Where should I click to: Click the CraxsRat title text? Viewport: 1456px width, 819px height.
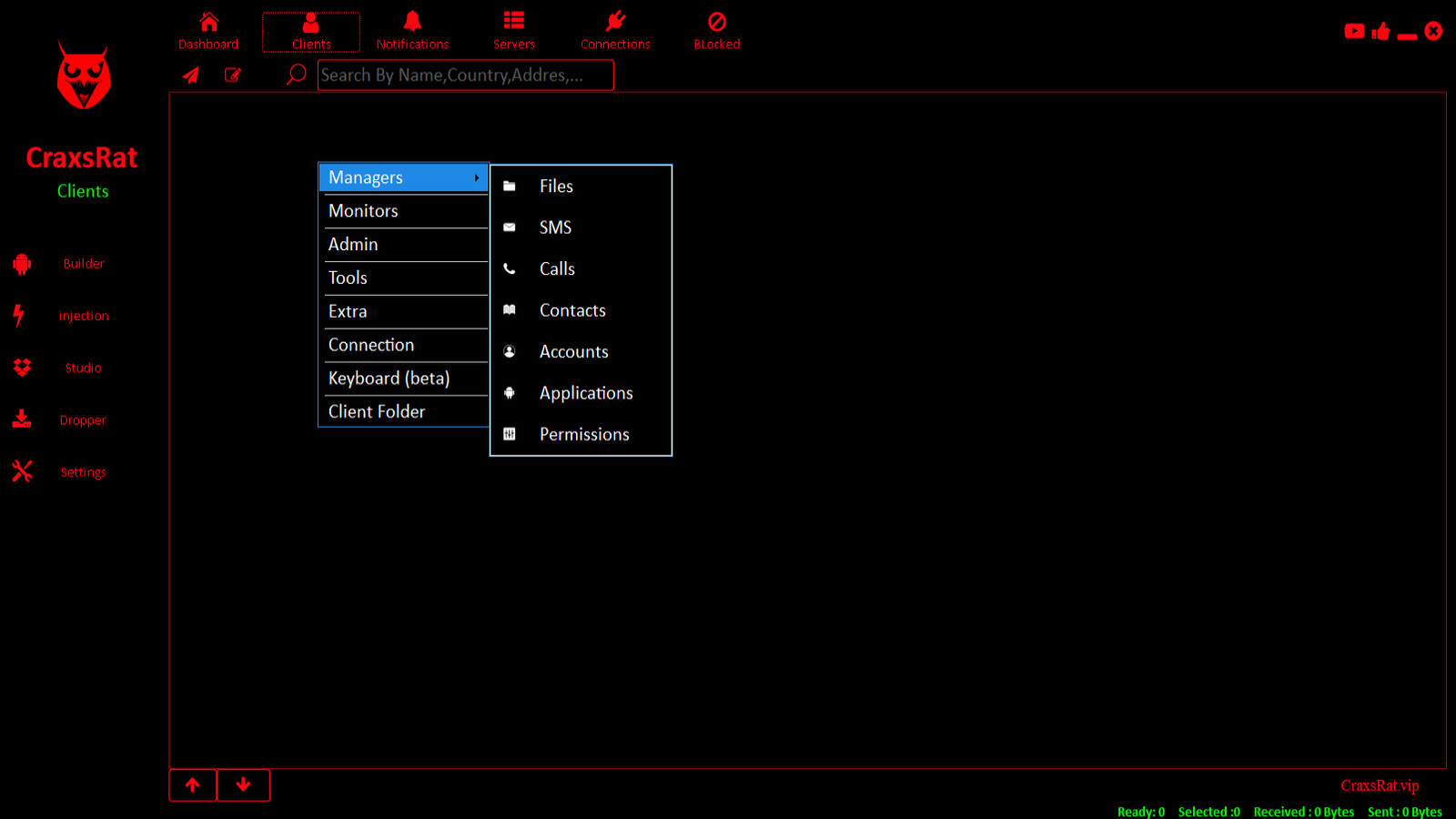click(82, 157)
